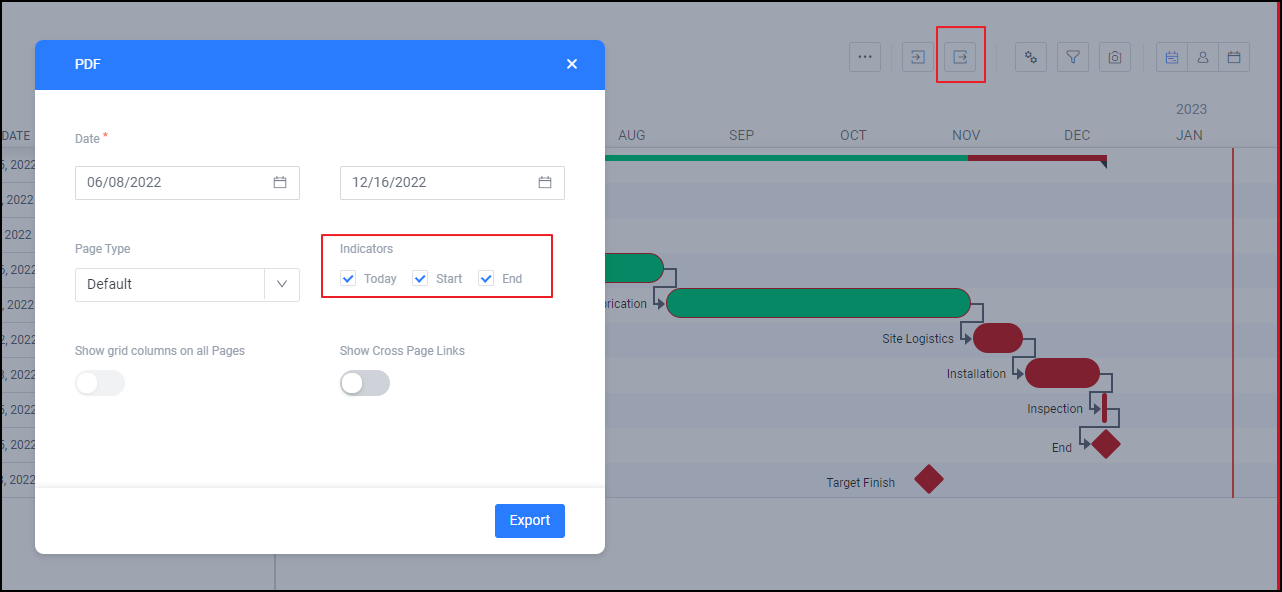
Task: Select the person resource view icon
Action: pyautogui.click(x=1203, y=57)
